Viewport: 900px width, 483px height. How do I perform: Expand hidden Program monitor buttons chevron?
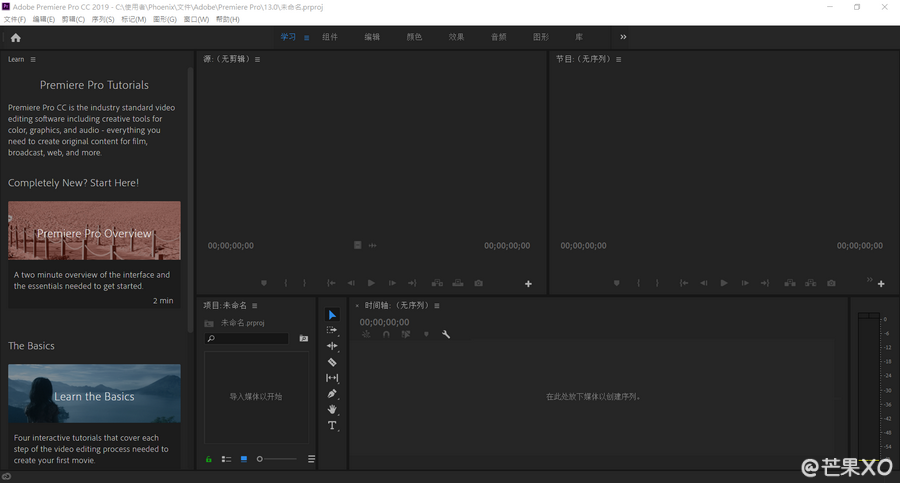869,280
